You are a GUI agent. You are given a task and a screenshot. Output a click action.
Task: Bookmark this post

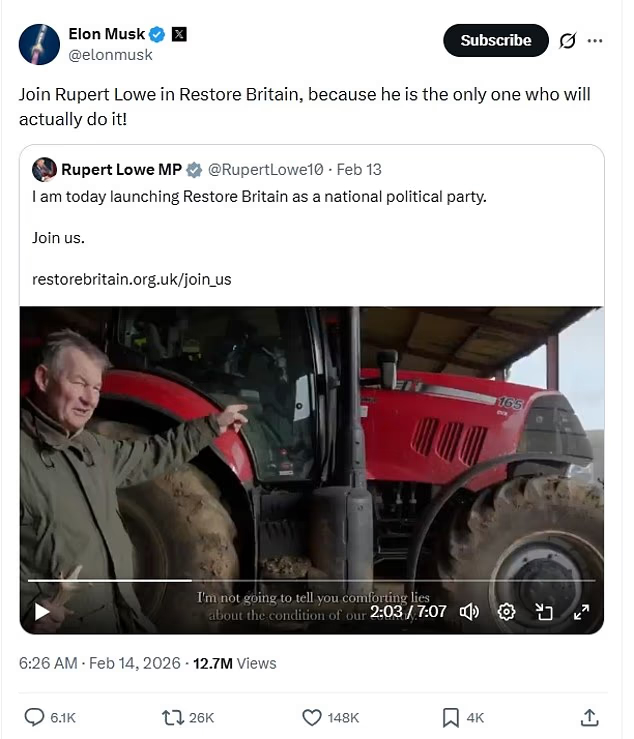(x=451, y=717)
